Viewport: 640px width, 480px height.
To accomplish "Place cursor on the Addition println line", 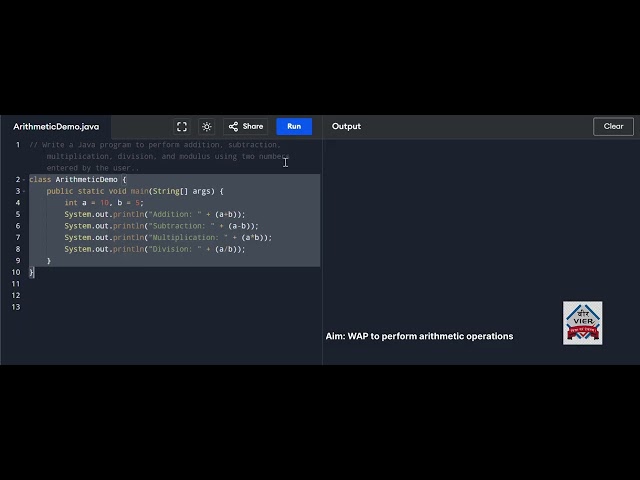I will point(155,214).
